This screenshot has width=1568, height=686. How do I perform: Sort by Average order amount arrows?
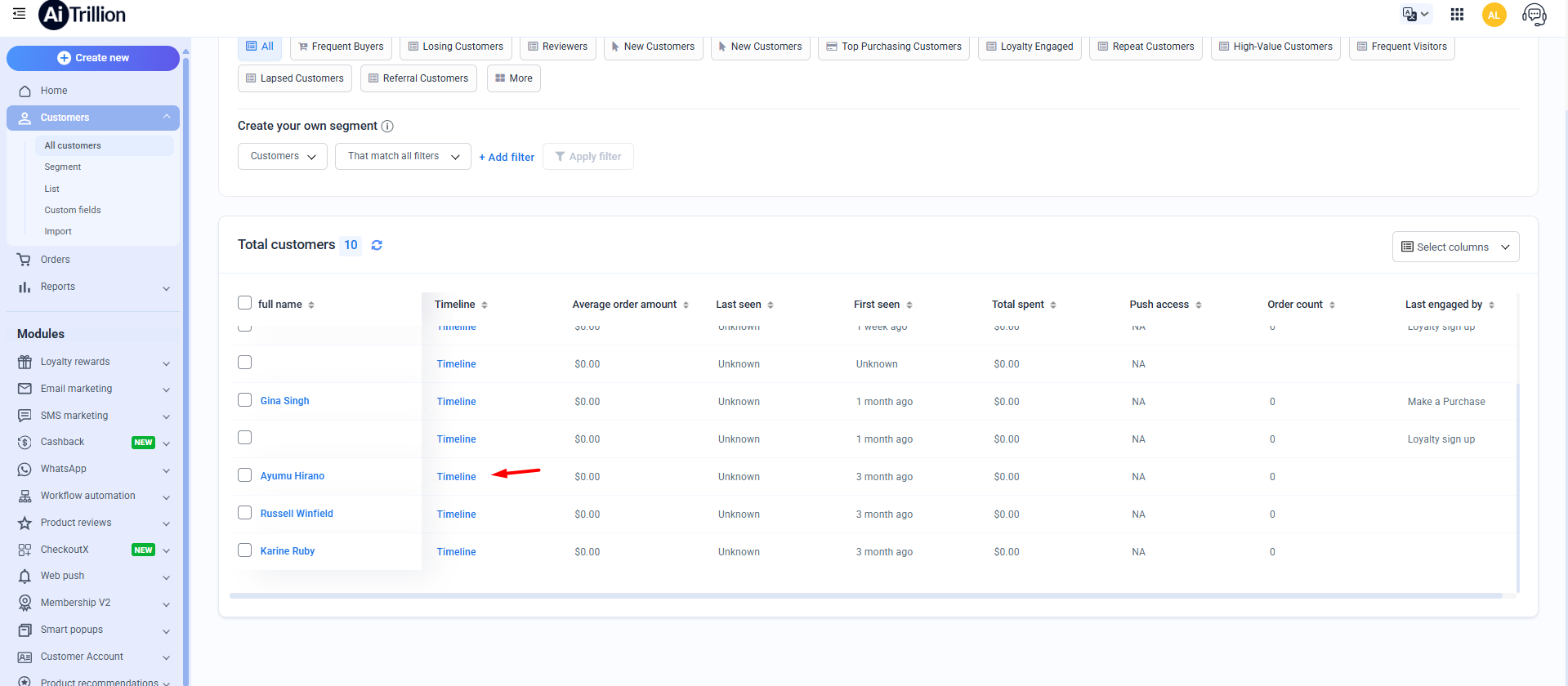click(686, 305)
